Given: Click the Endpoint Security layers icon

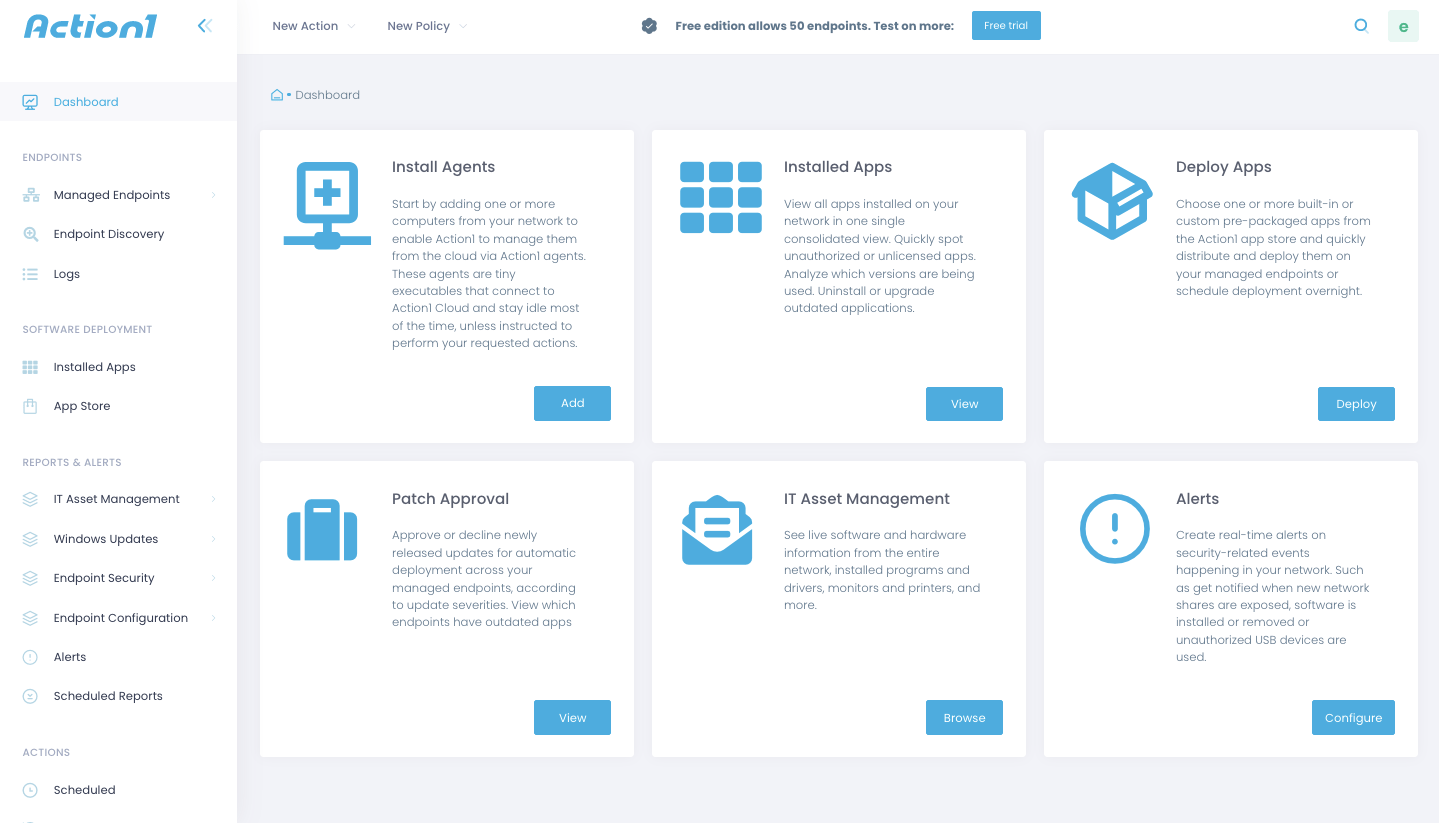Looking at the screenshot, I should pyautogui.click(x=31, y=578).
